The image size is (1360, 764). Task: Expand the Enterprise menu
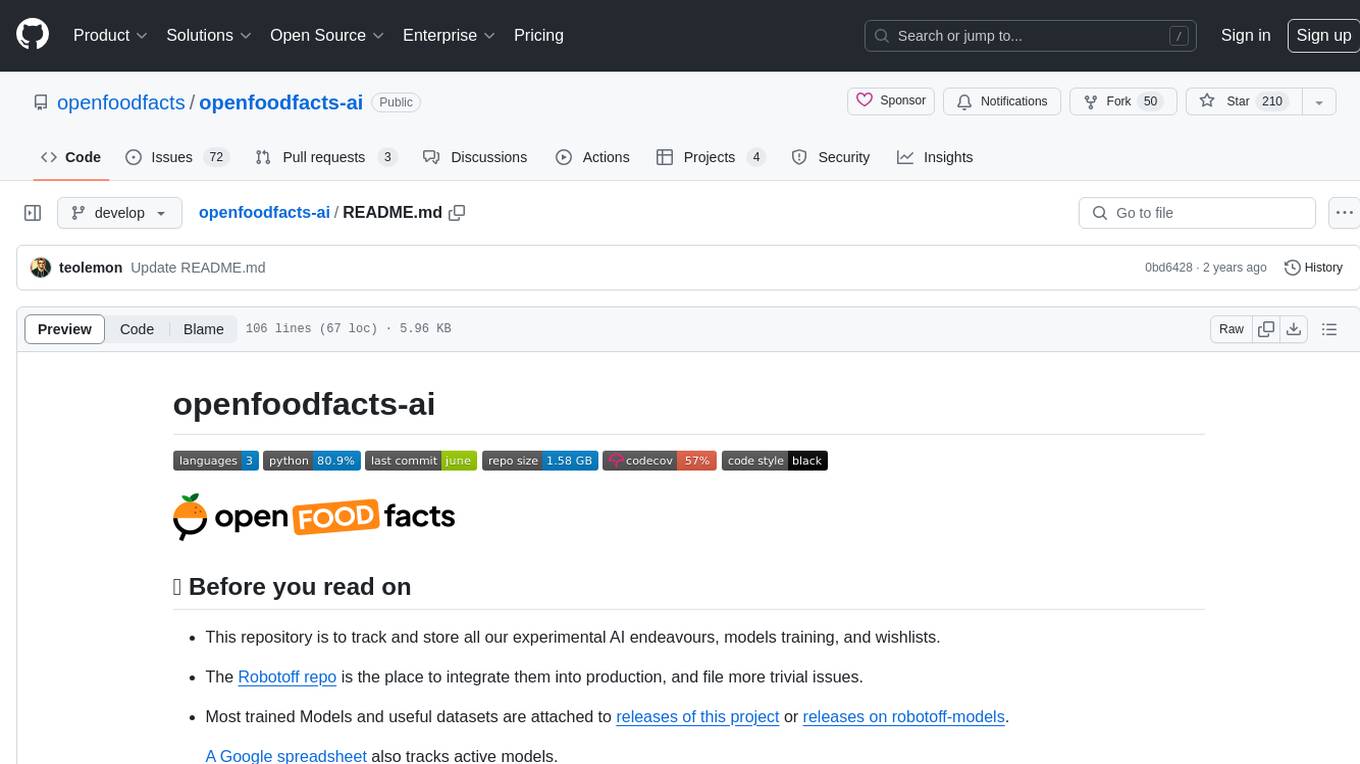coord(449,35)
